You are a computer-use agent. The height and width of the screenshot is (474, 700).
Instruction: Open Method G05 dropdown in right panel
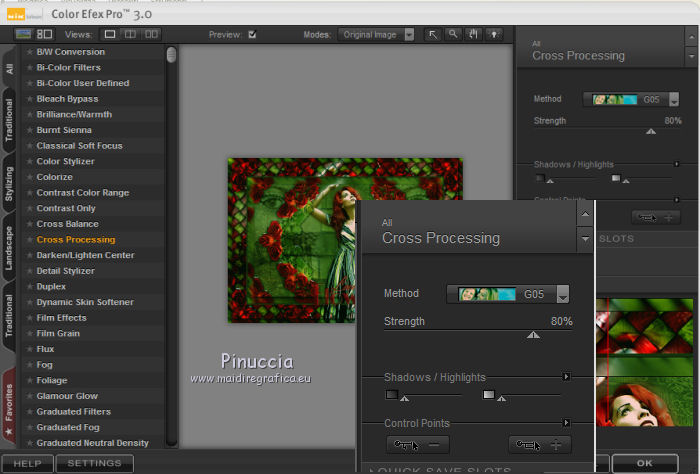pos(674,100)
